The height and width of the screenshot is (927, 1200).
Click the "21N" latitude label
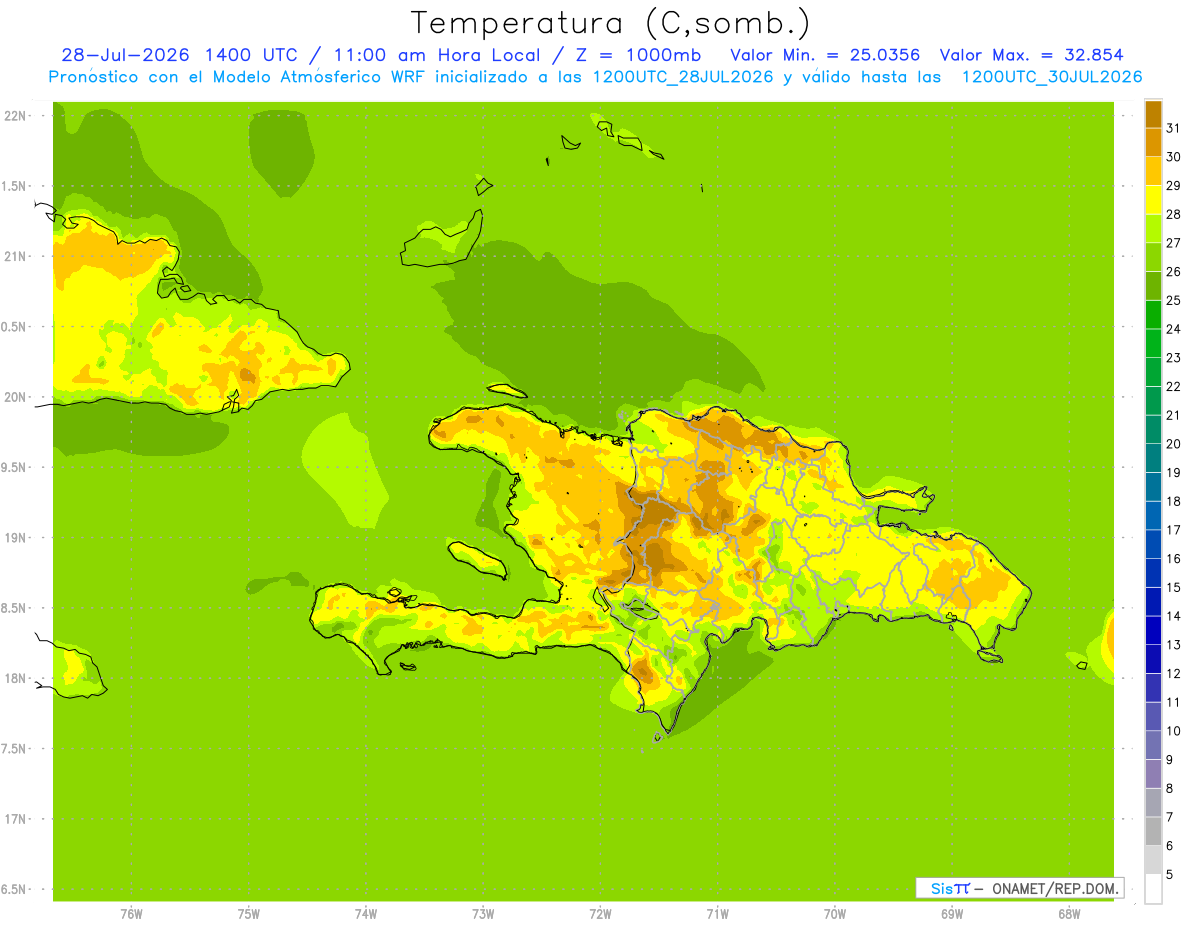[x=15, y=256]
